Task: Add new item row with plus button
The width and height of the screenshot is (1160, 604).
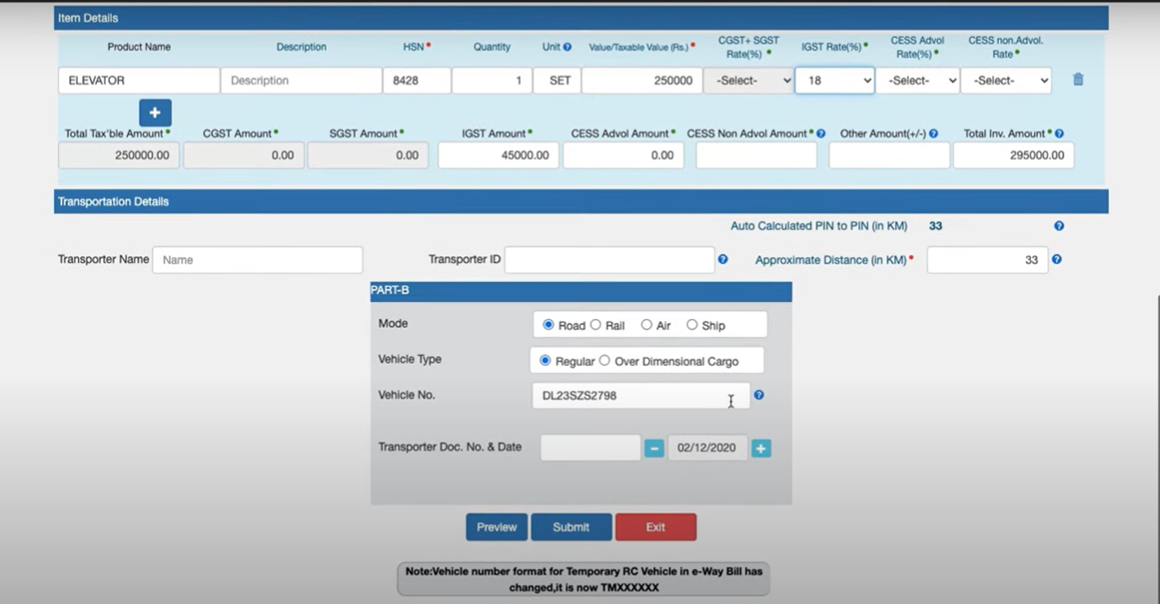Action: tap(155, 113)
